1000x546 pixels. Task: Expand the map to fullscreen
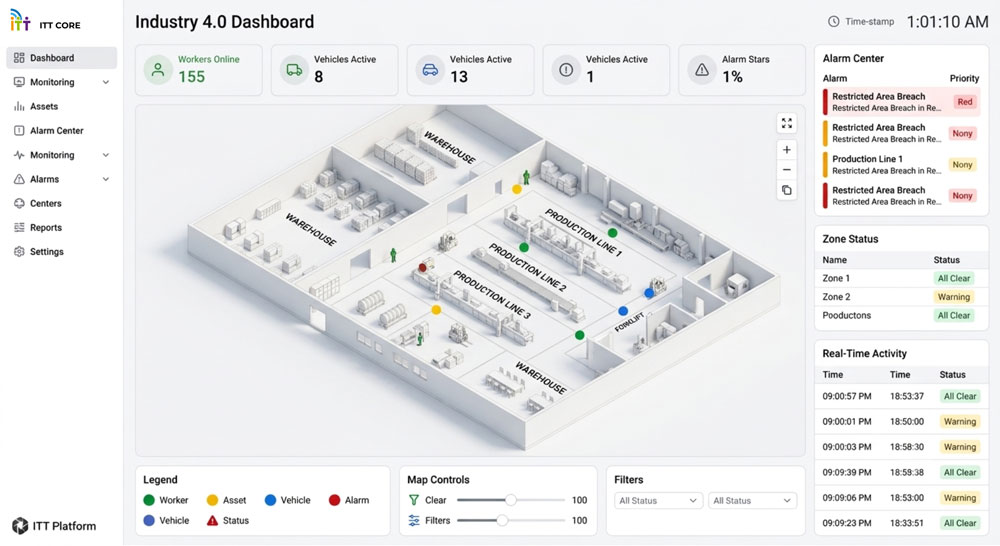(787, 123)
